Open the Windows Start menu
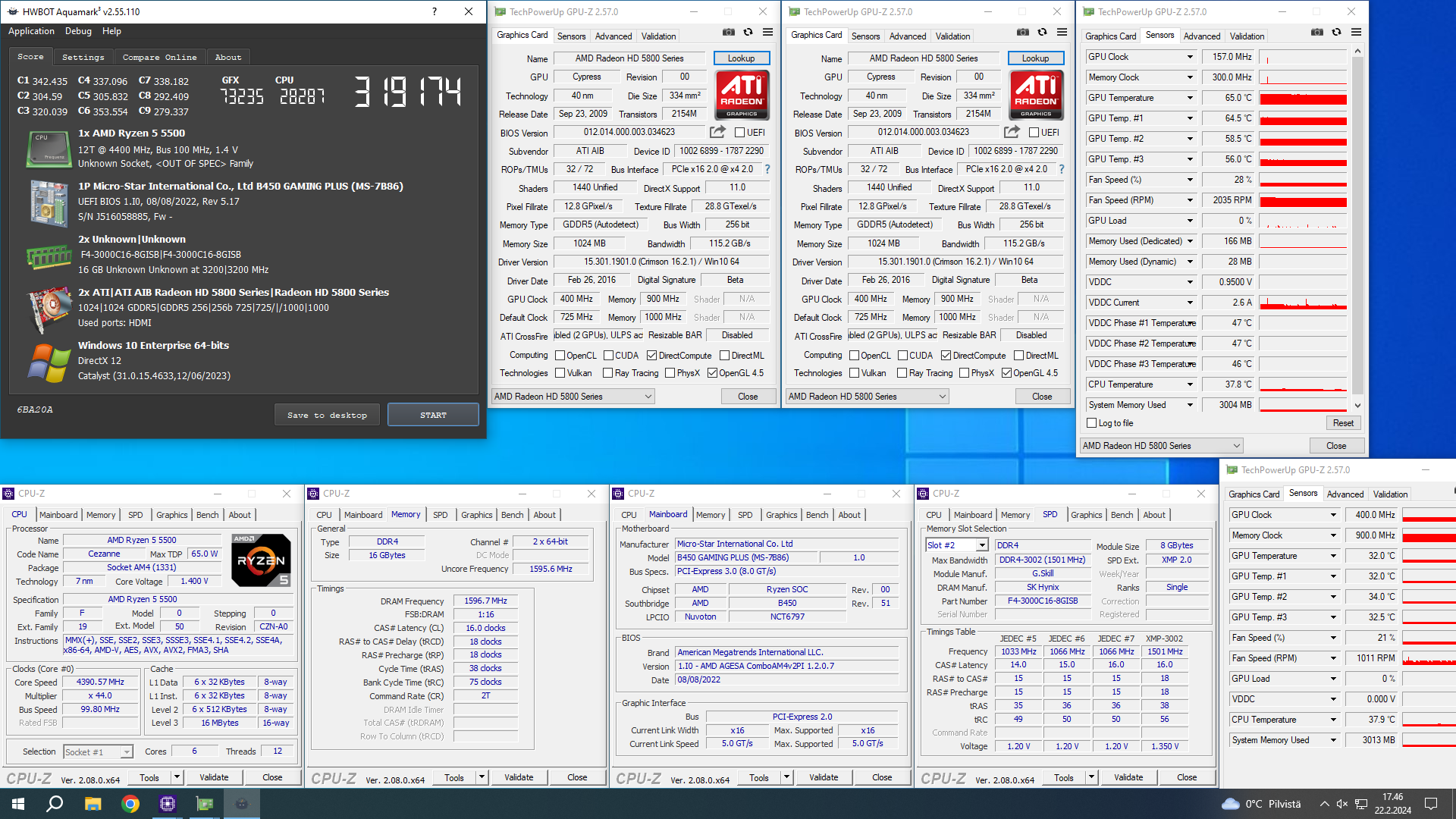The height and width of the screenshot is (819, 1456). [x=18, y=804]
